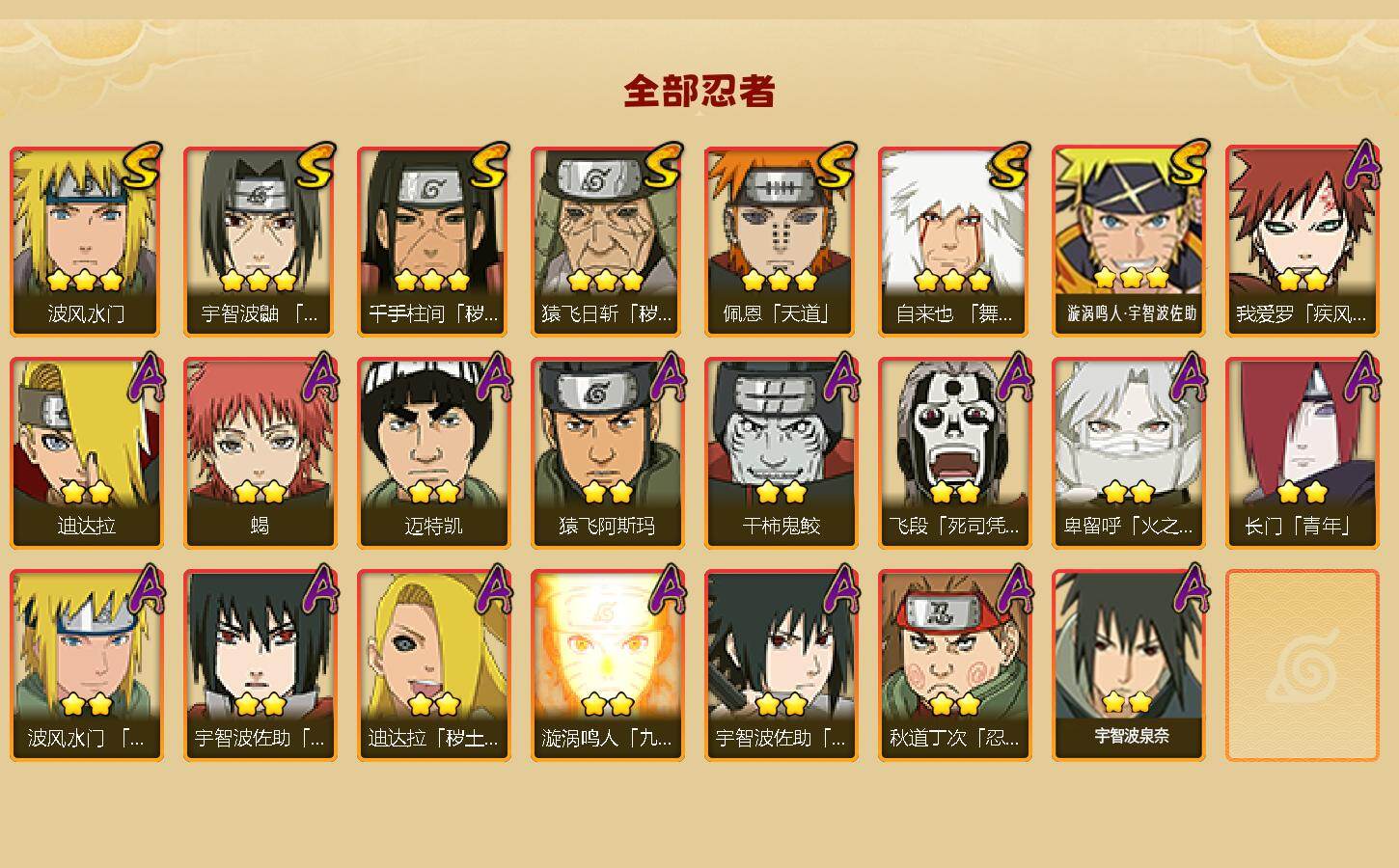Select the 漩涡鸣人「九... glowing chakra card
The width and height of the screenshot is (1399, 868).
click(x=607, y=665)
